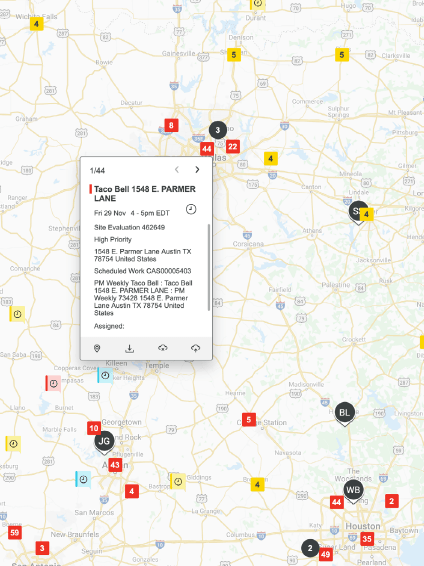
Task: Open red cluster 8 near Fort Worth
Action: [171, 125]
